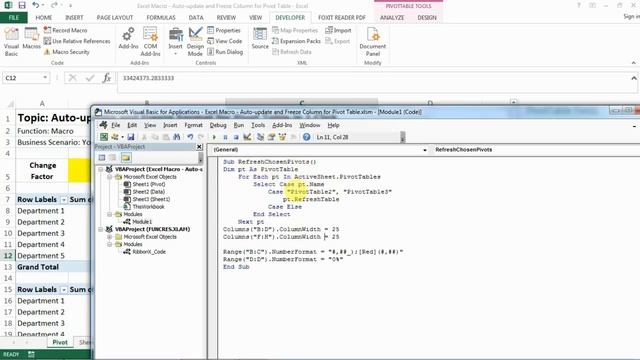The width and height of the screenshot is (640, 360).
Task: Click View Code in Controls group
Action: [224, 41]
